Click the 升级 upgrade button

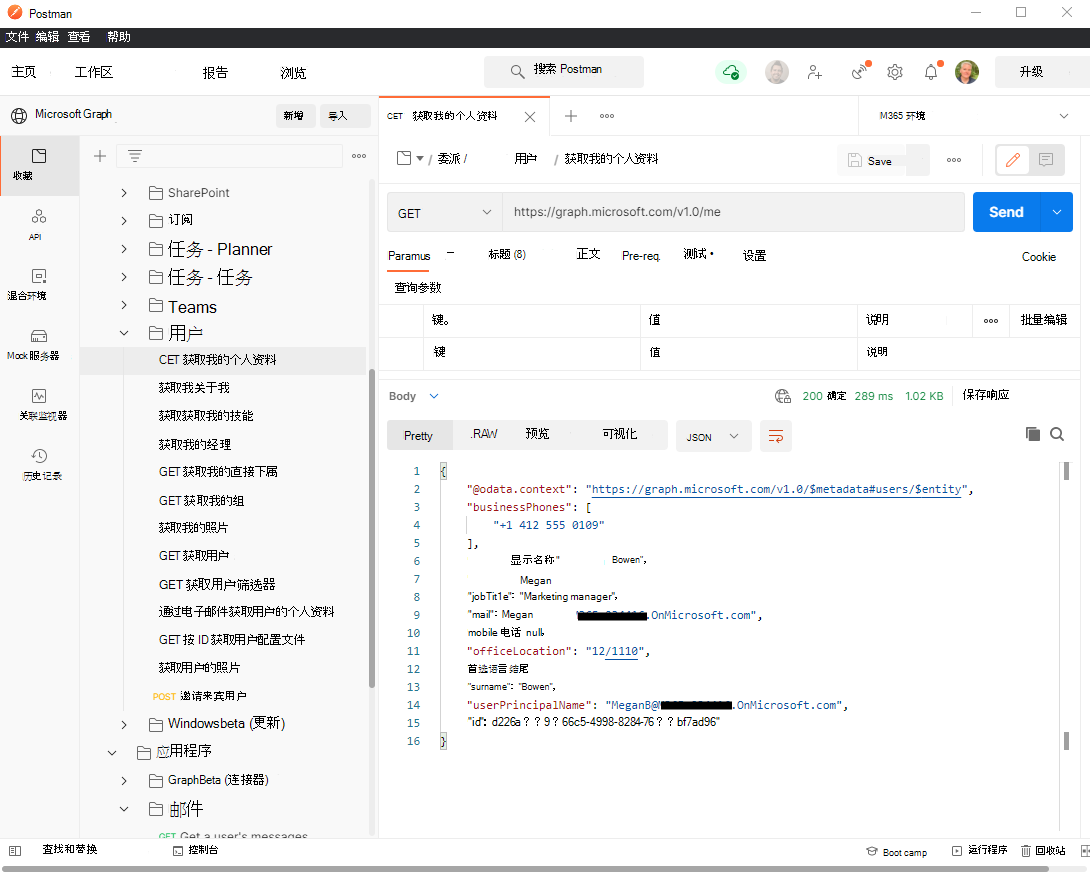pyautogui.click(x=1032, y=72)
